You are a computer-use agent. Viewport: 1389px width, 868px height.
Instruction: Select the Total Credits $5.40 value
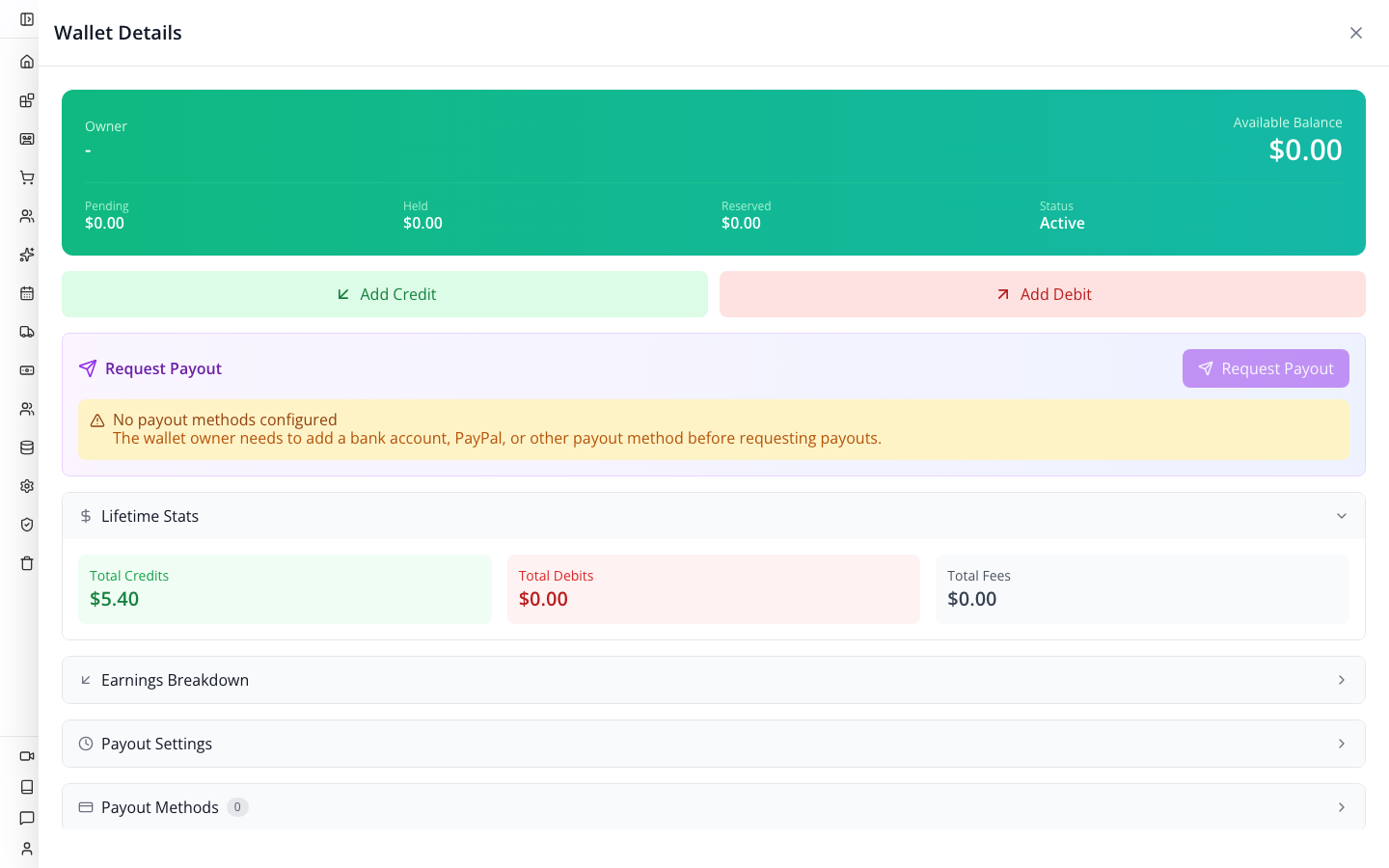pyautogui.click(x=114, y=599)
